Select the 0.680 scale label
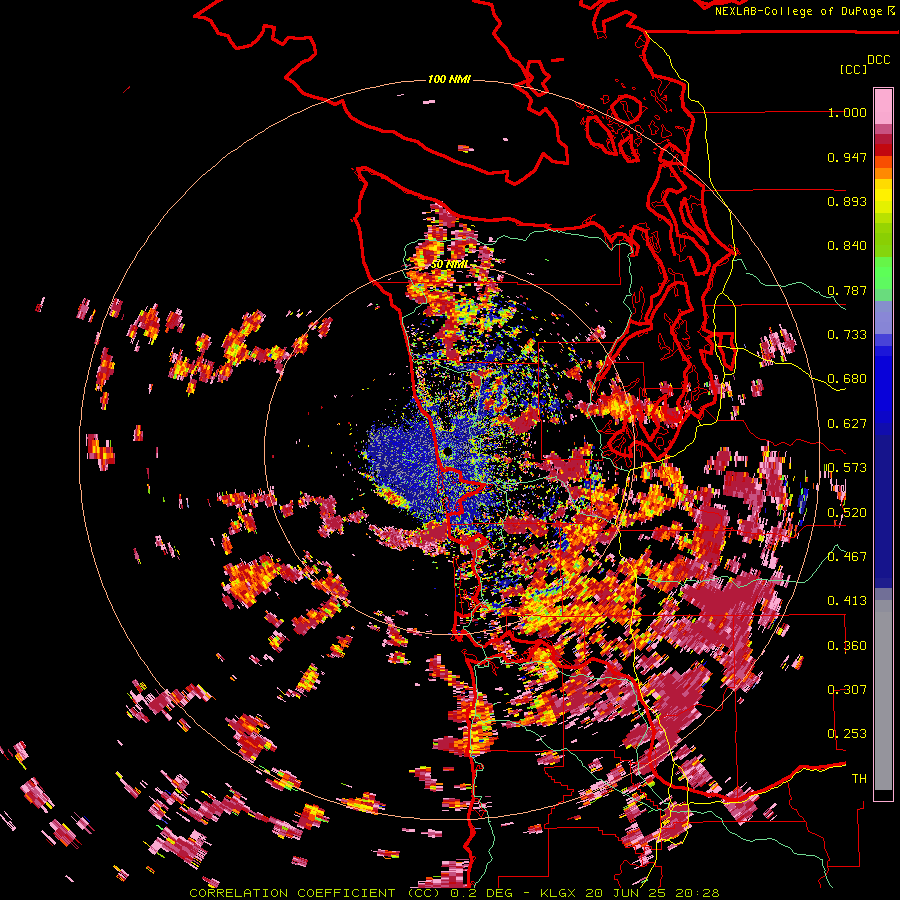The width and height of the screenshot is (900, 900). click(847, 379)
